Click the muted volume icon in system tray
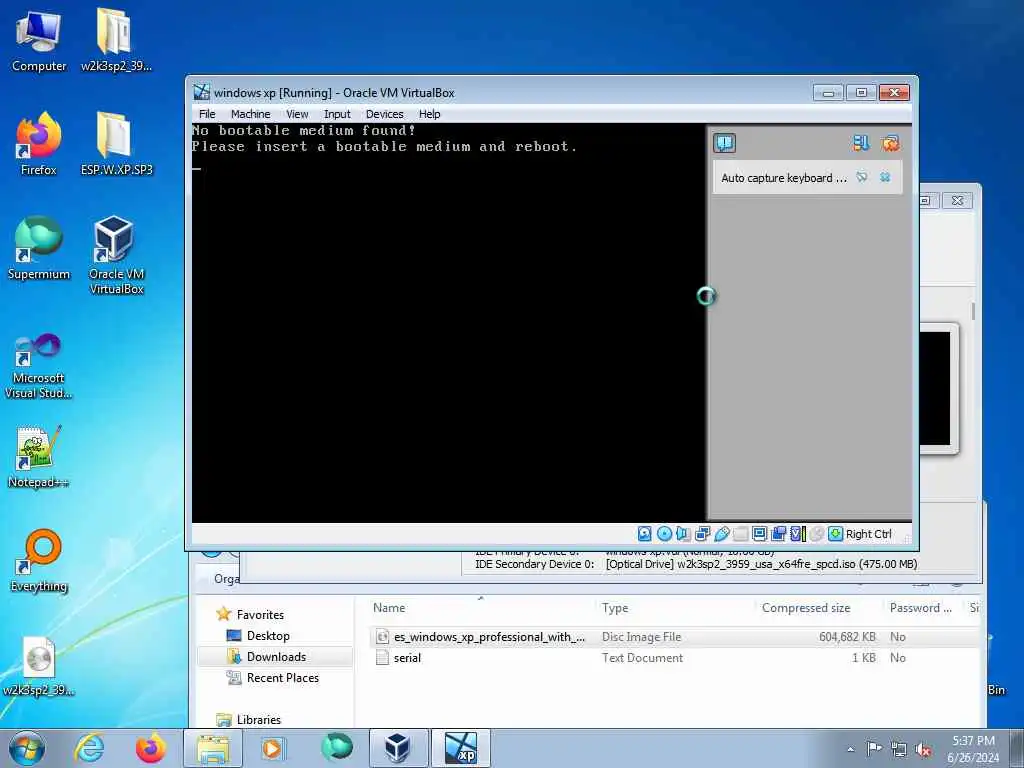Viewport: 1024px width, 768px height. pyautogui.click(x=923, y=749)
